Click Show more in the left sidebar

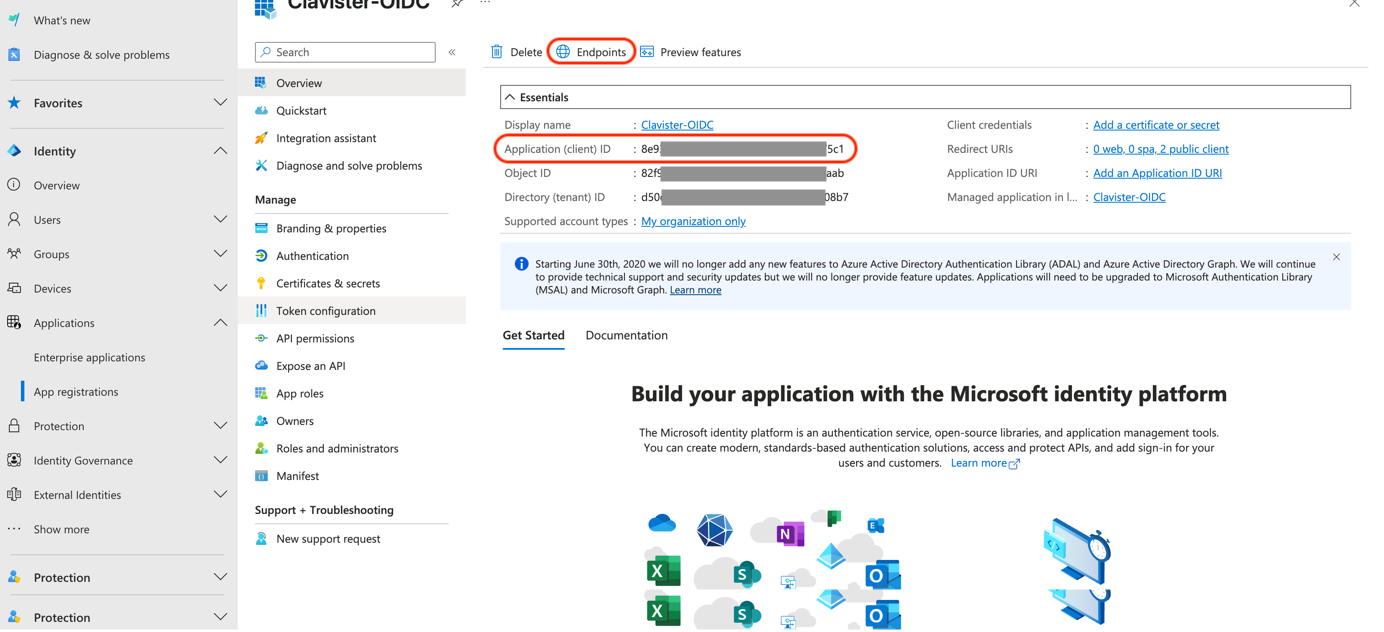point(61,529)
